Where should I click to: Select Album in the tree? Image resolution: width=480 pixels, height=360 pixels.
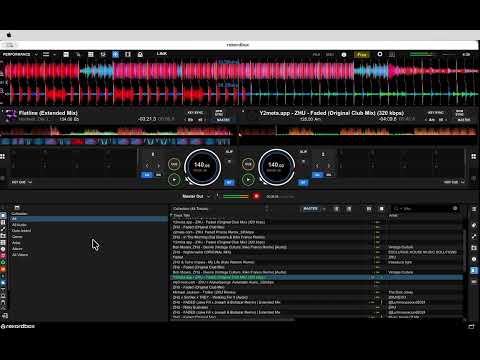tap(17, 249)
